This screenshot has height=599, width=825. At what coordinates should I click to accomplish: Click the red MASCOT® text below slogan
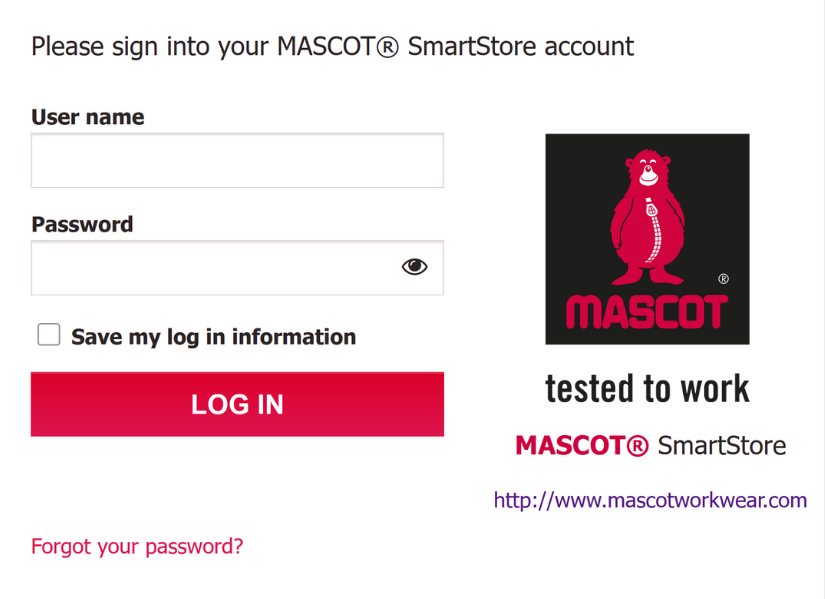point(582,445)
